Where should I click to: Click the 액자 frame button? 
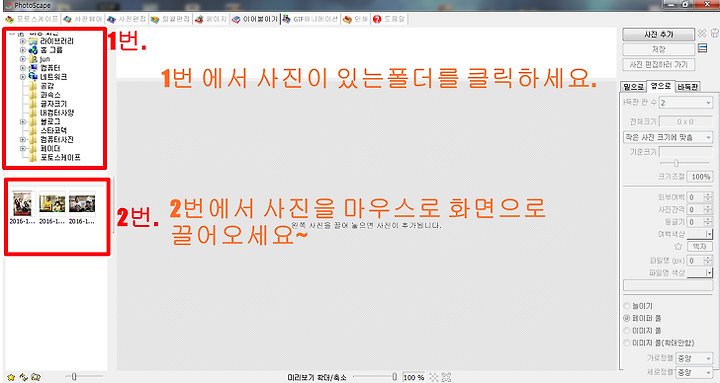pyautogui.click(x=700, y=247)
